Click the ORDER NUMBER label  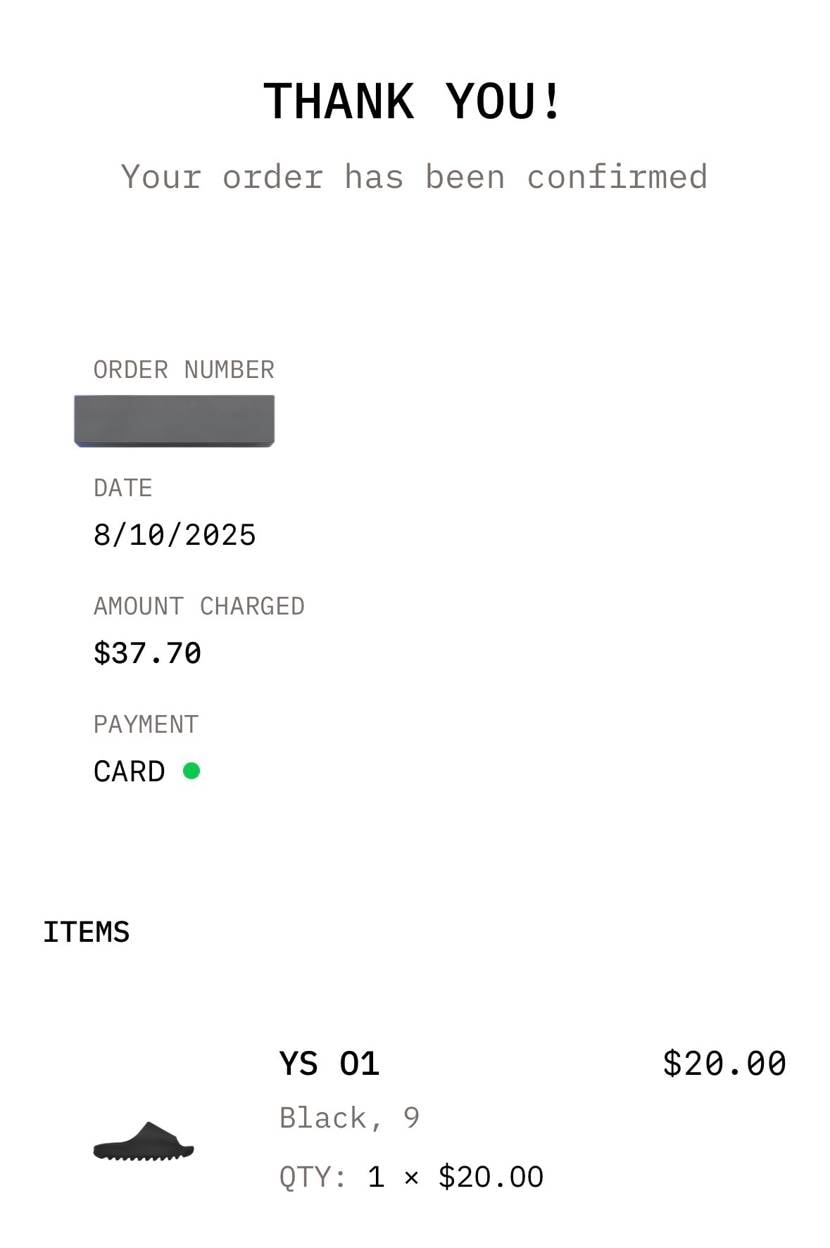tap(183, 370)
